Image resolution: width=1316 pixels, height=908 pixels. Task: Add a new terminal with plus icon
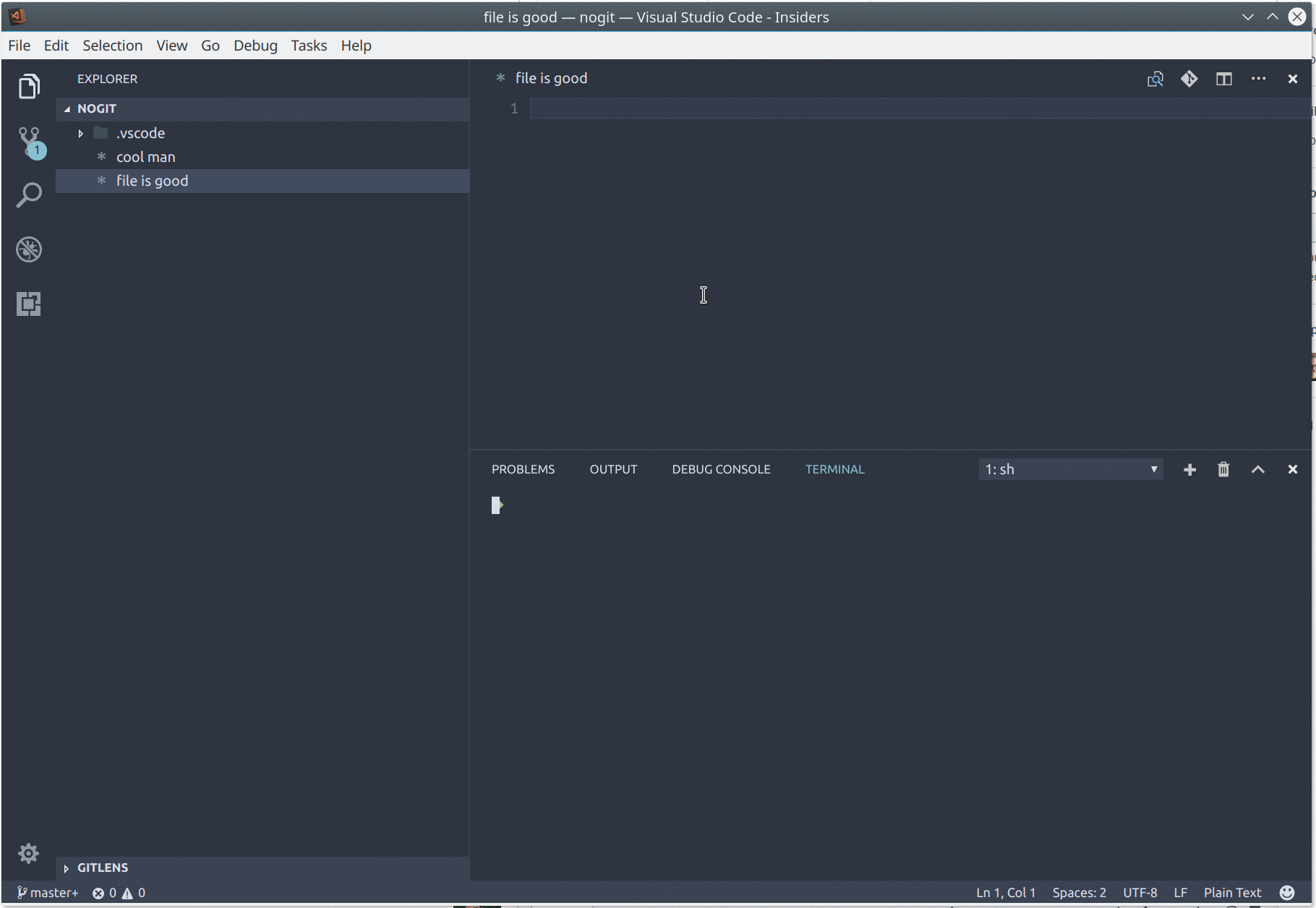[1189, 470]
